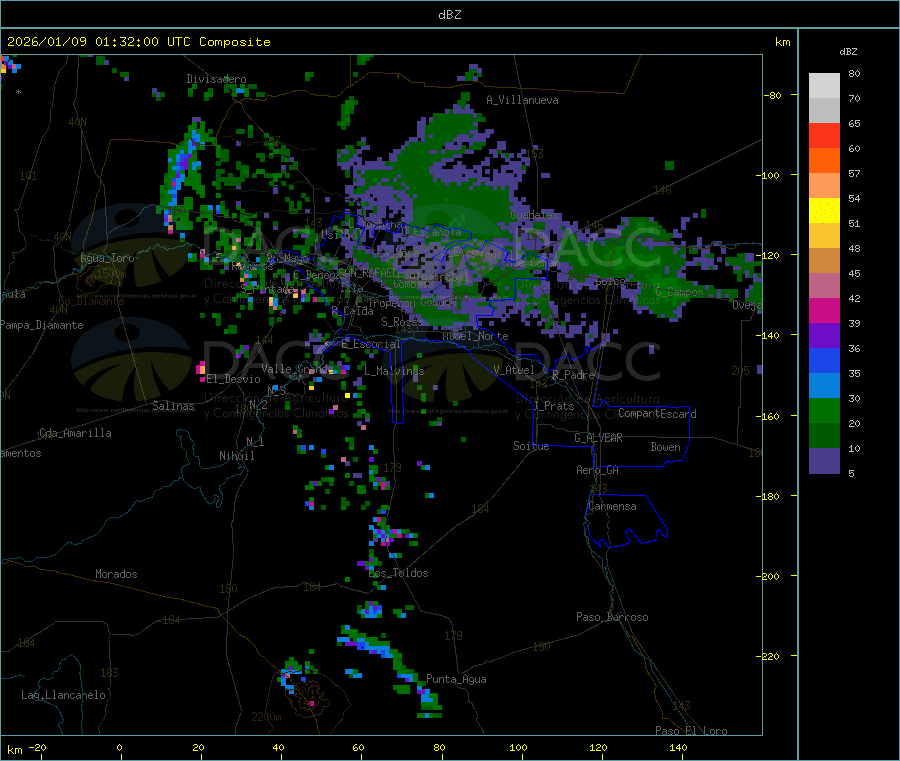Click the bright green 20-30 dBZ legend swatch
Screen dimensions: 900x761
824,410
